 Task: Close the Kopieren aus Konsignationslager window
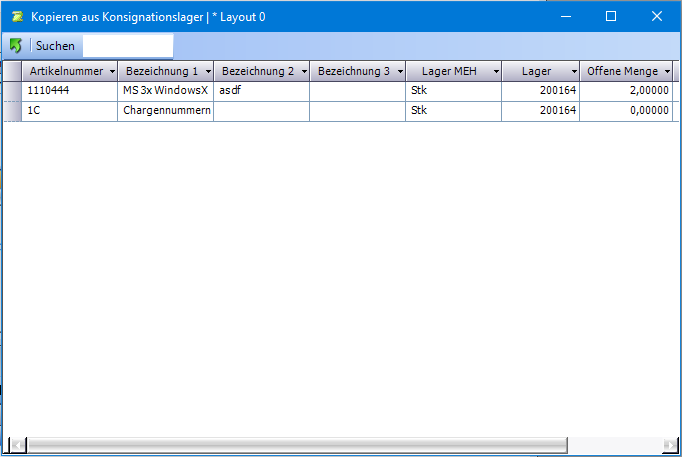point(657,16)
